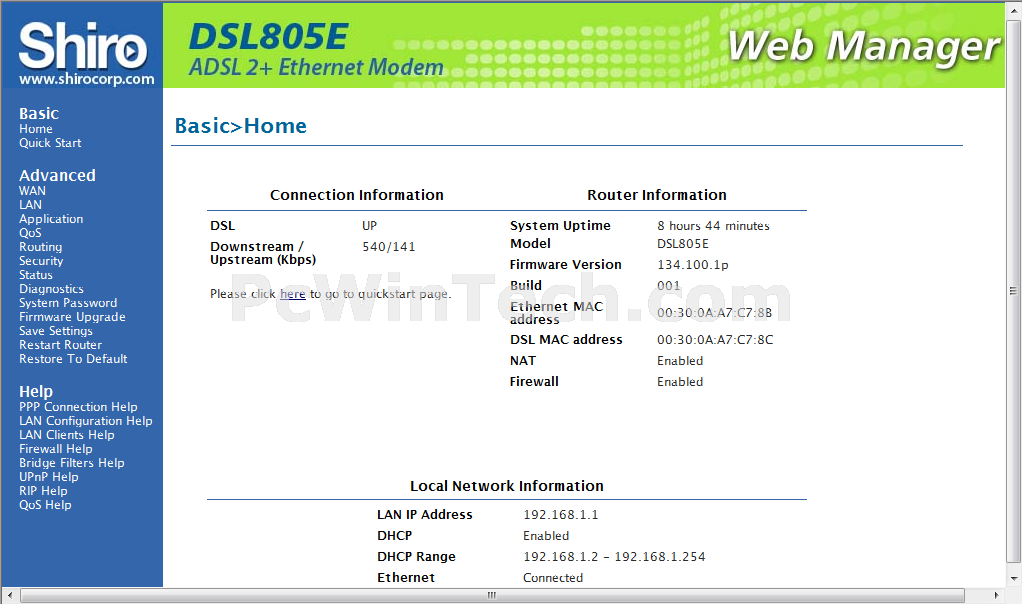1022x604 pixels.
Task: Choose Restart Router from the sidebar
Action: tap(61, 345)
